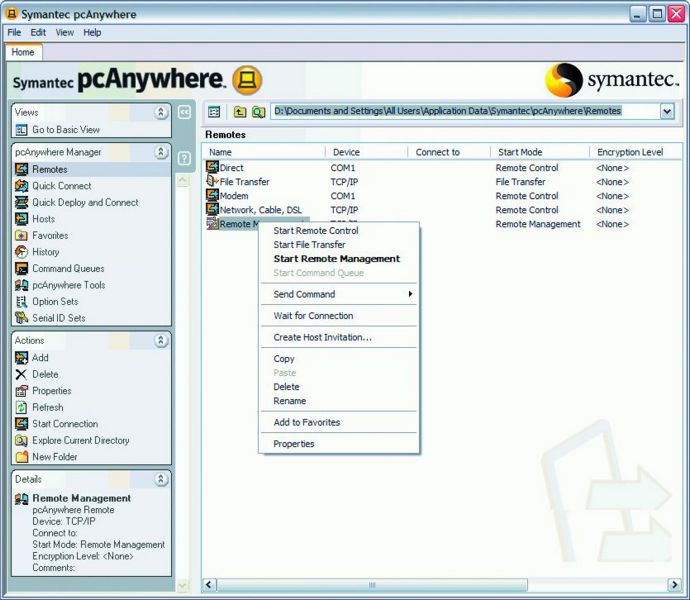Click the Quick Connect icon
Image resolution: width=690 pixels, height=600 pixels.
[x=22, y=186]
